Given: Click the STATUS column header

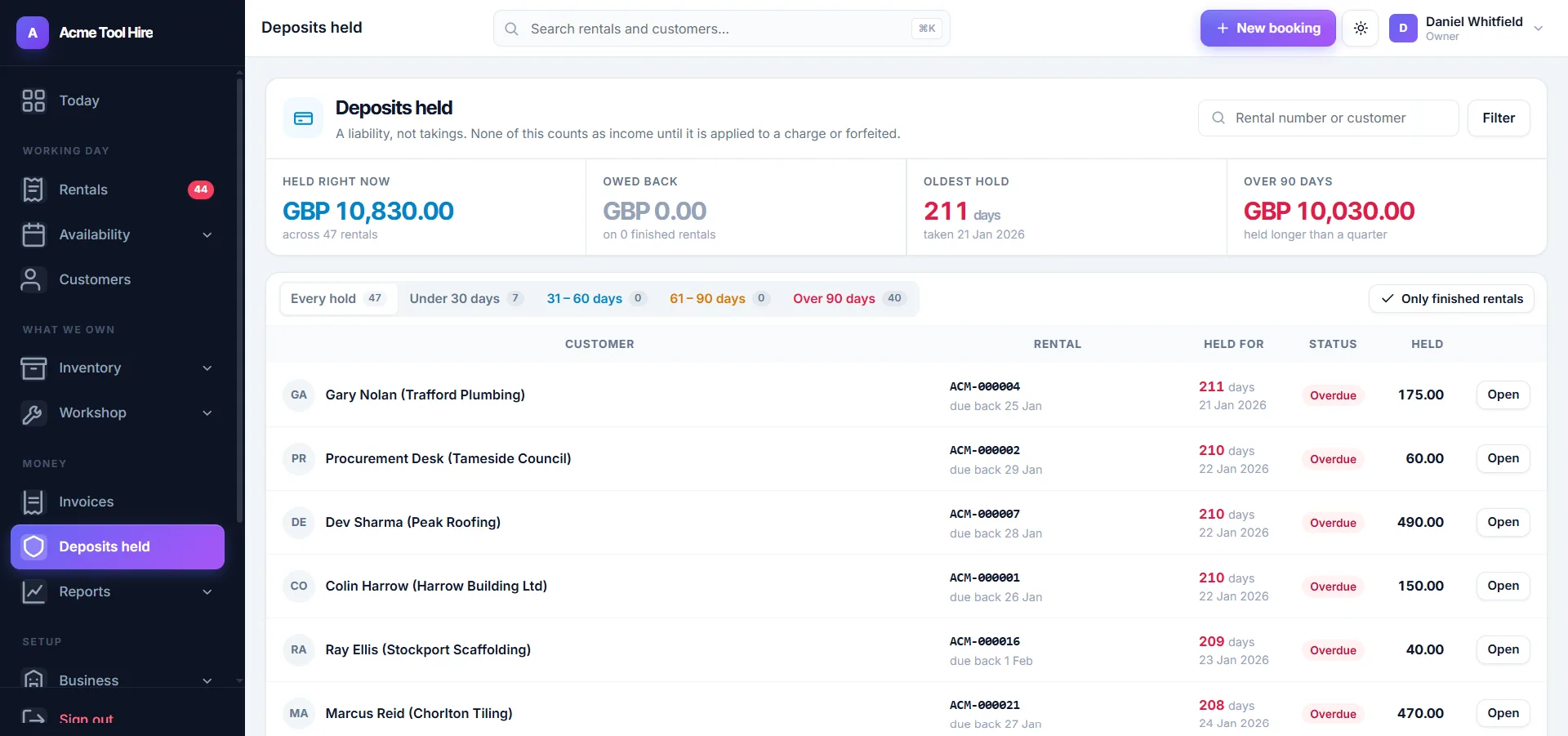Looking at the screenshot, I should point(1333,344).
